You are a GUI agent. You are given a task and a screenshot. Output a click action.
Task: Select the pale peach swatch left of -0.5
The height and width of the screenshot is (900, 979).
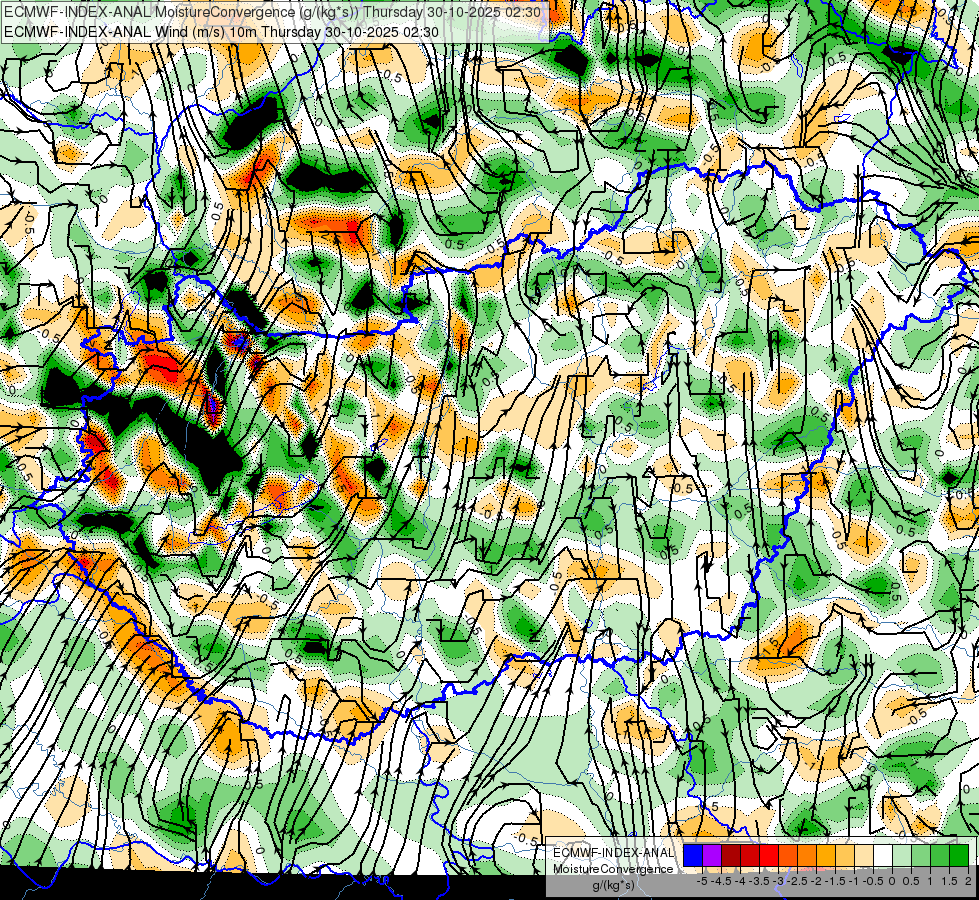863,855
